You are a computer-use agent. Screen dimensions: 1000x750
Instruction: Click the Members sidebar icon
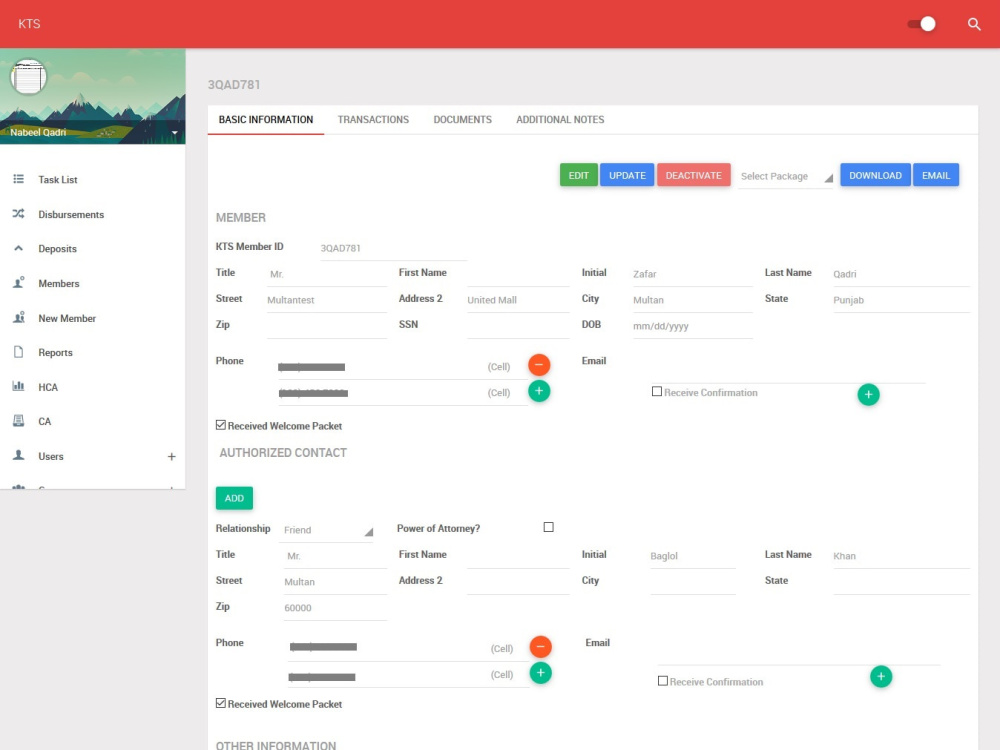click(18, 283)
